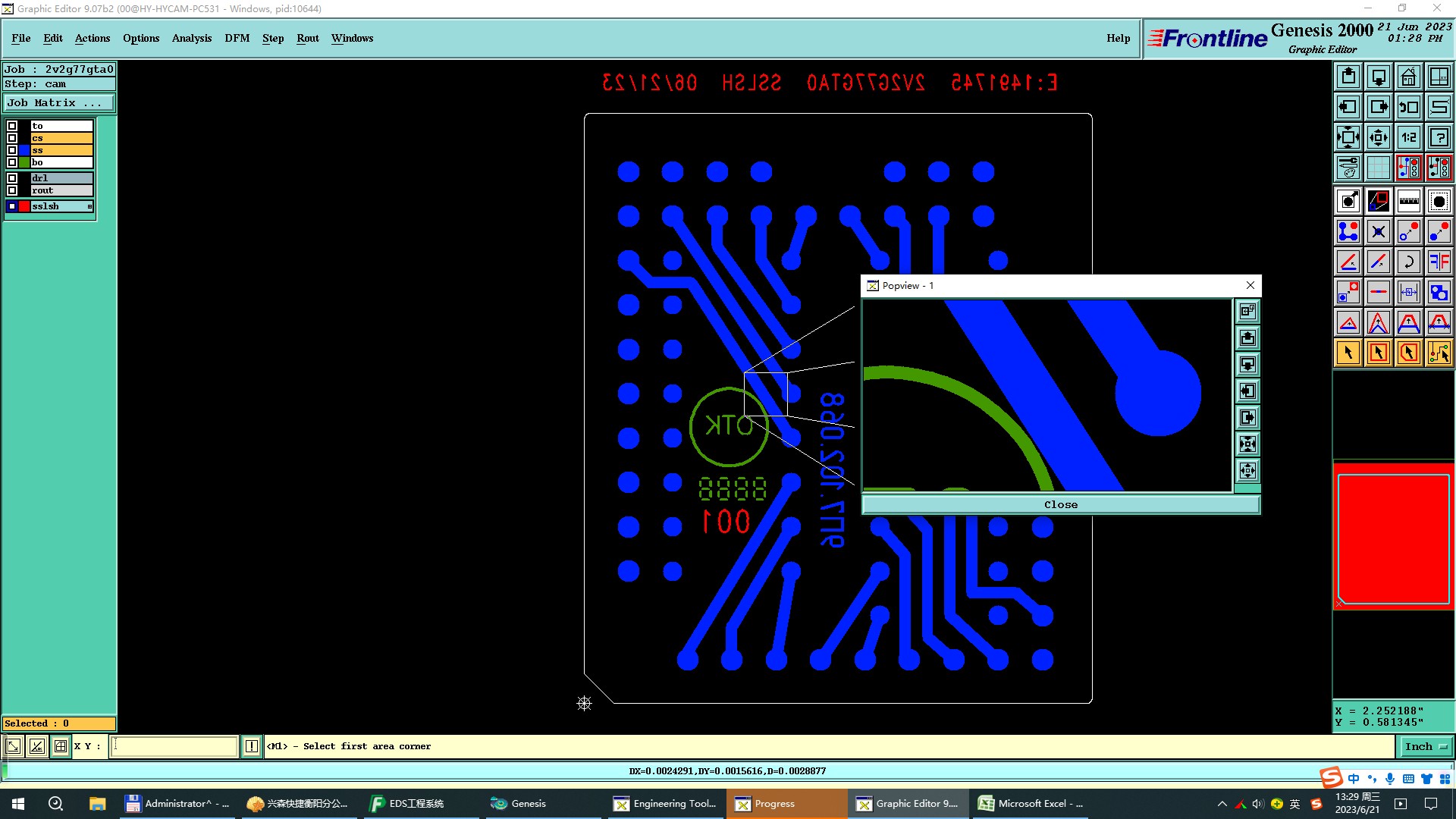Open the question mark help icon
Viewport: 1456px width, 819px height.
pyautogui.click(x=1439, y=137)
